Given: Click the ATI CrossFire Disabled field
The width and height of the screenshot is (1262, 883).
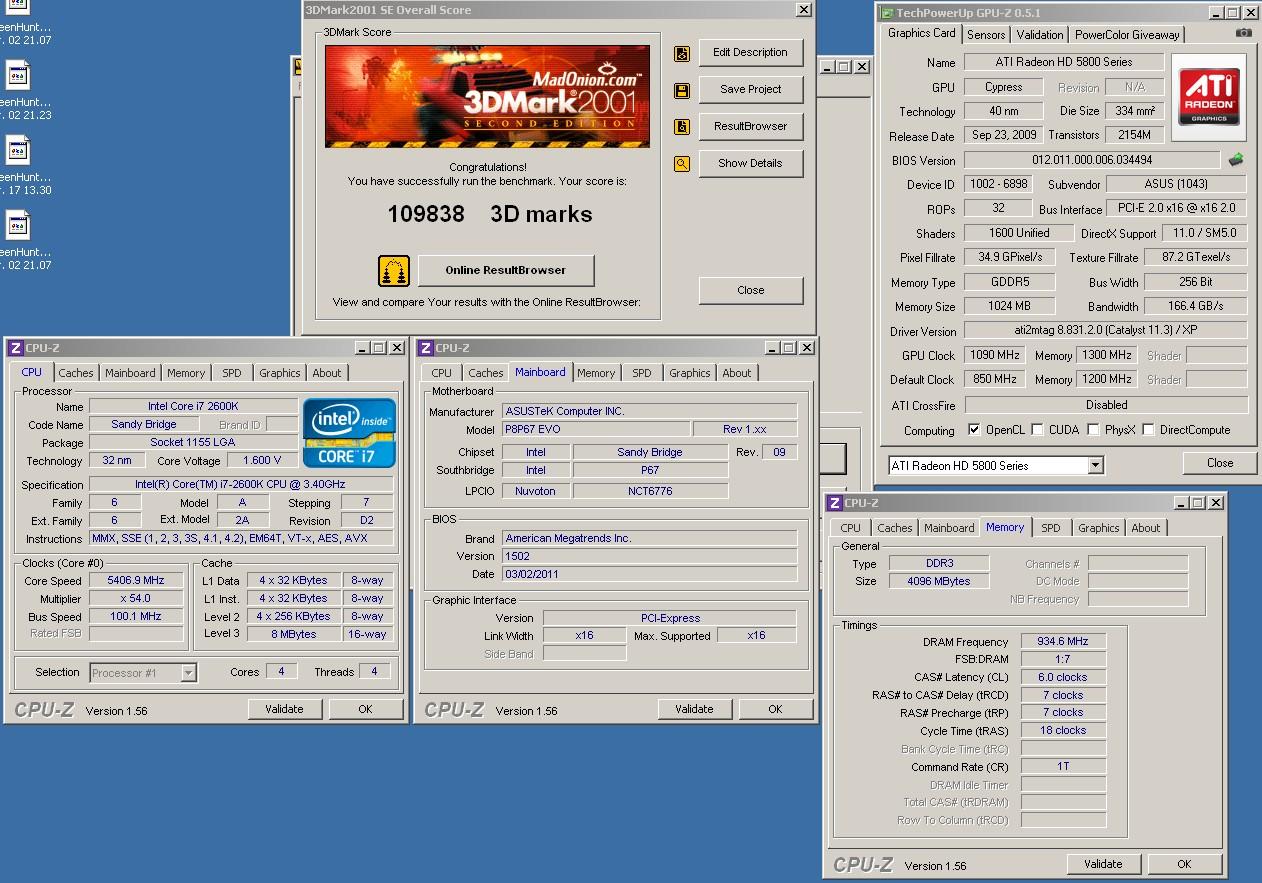Looking at the screenshot, I should tap(1105, 405).
